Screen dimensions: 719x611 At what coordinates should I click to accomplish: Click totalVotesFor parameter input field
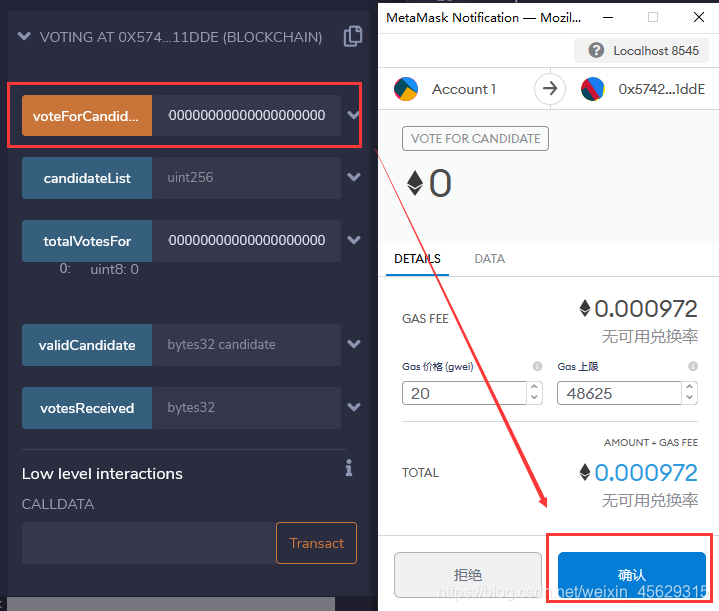point(246,241)
